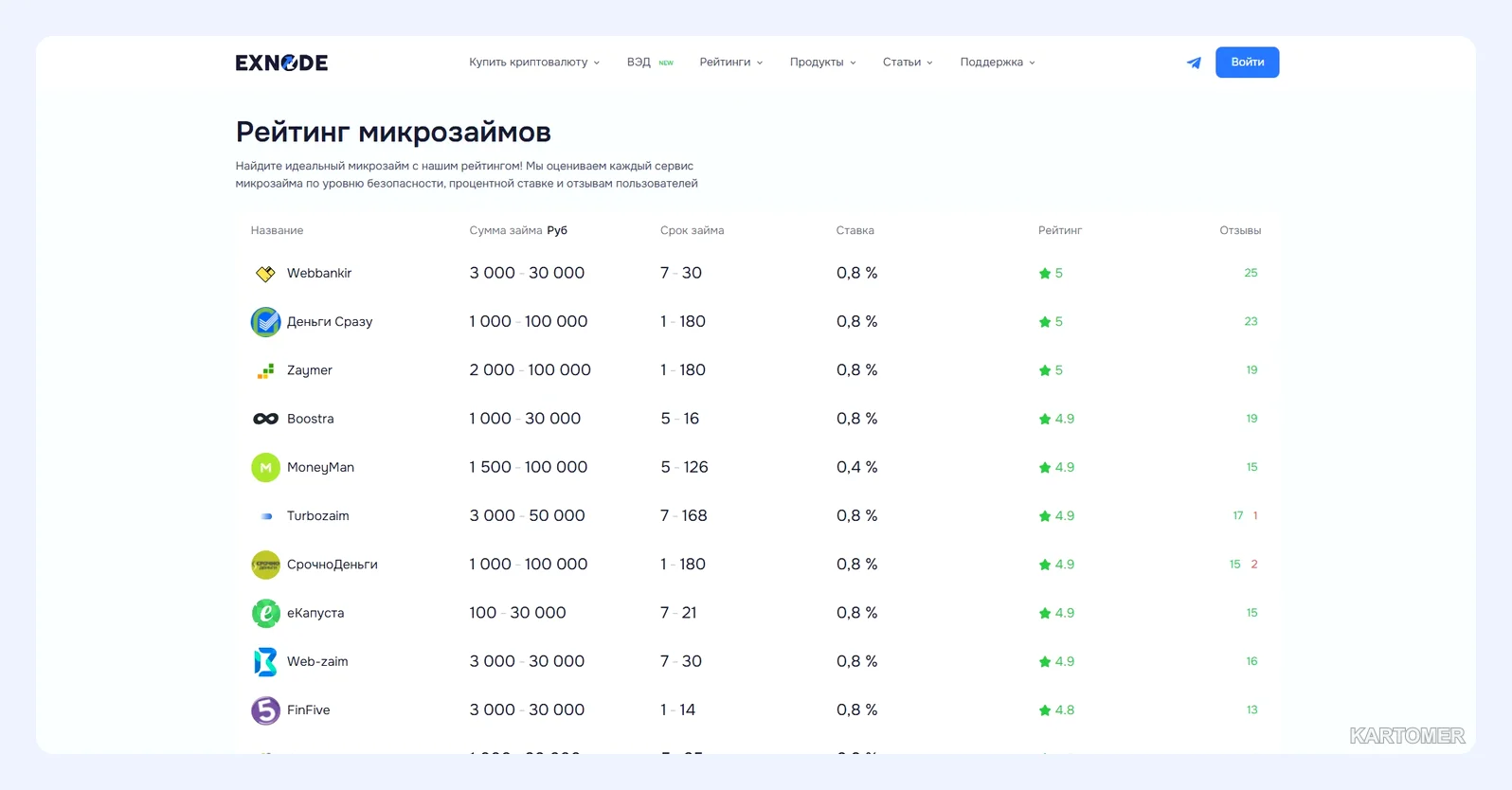The image size is (1512, 790).
Task: Select the Boostra row name
Action: pyautogui.click(x=311, y=419)
